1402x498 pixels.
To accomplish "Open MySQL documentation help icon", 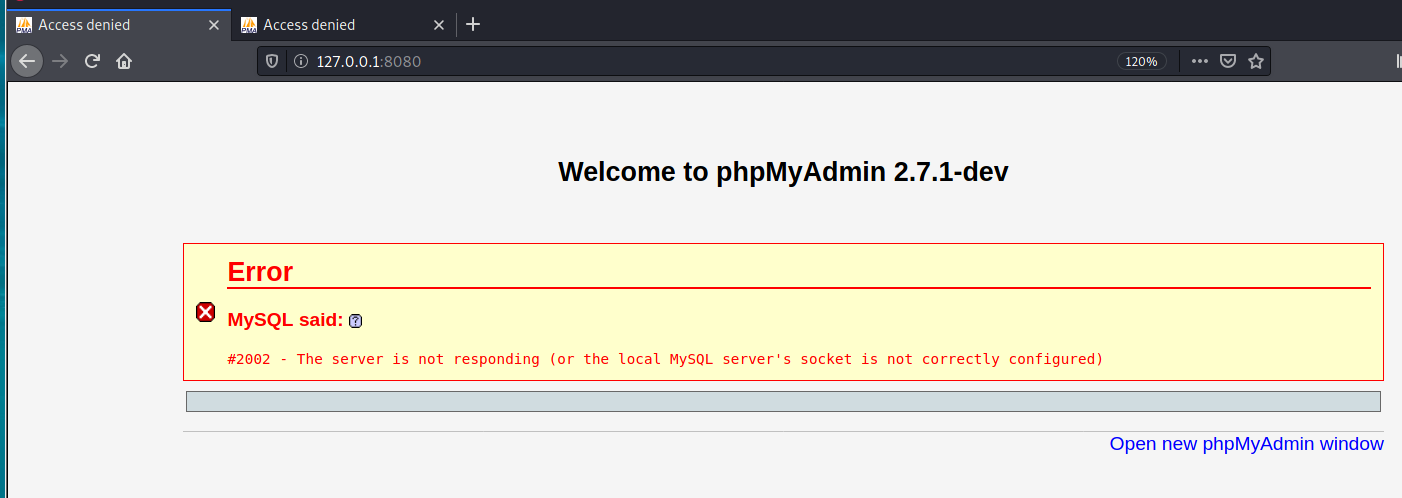I will point(356,321).
